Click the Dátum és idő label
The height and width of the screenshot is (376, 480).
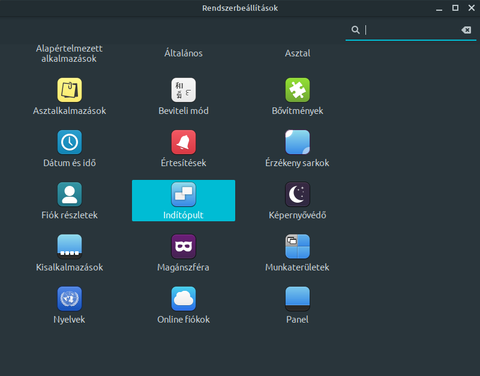click(69, 163)
